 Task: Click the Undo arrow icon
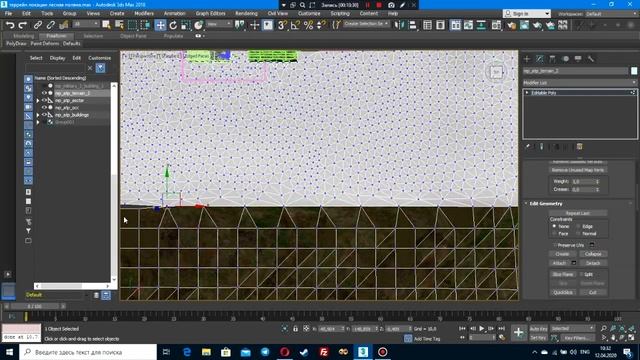10,25
